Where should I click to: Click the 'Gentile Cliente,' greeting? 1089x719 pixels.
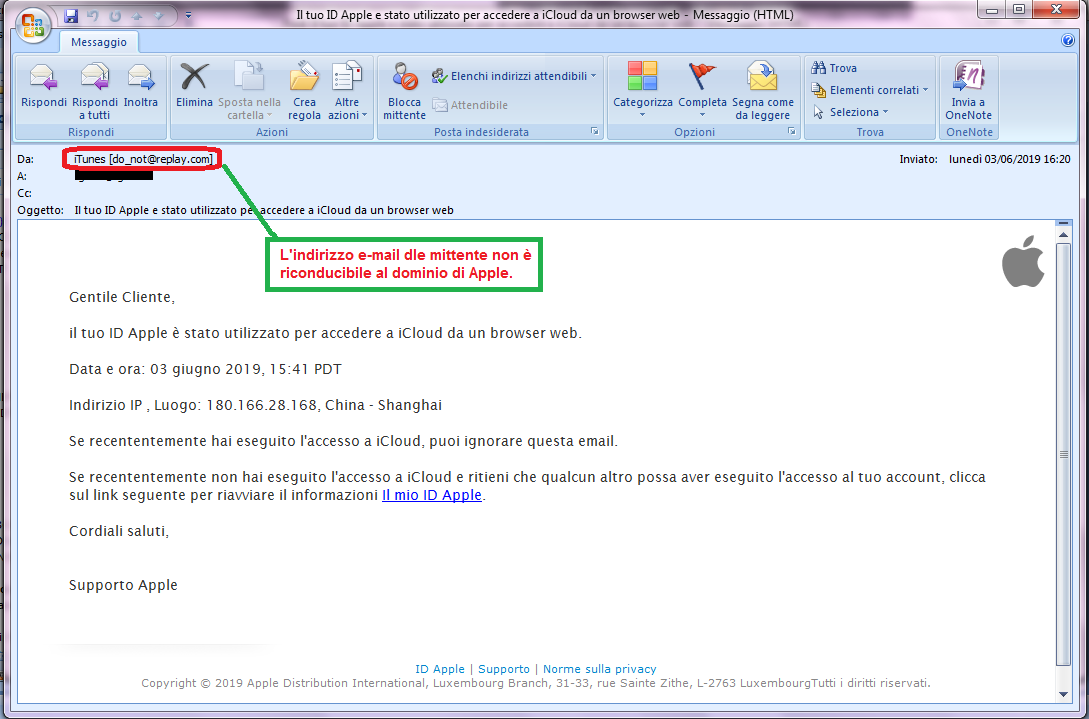(x=122, y=297)
